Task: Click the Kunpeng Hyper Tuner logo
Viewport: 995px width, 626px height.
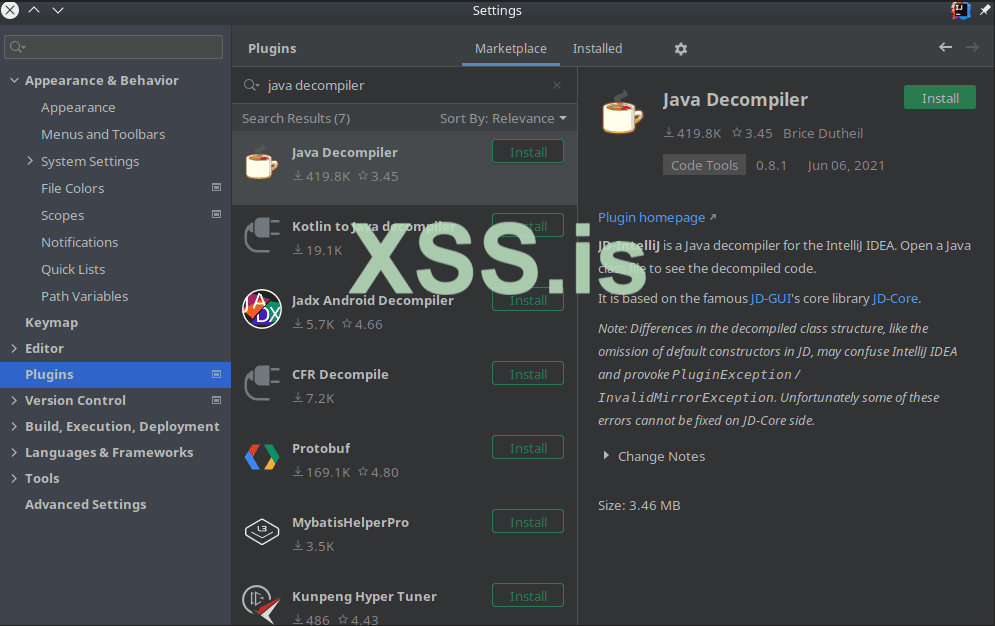Action: (x=261, y=604)
